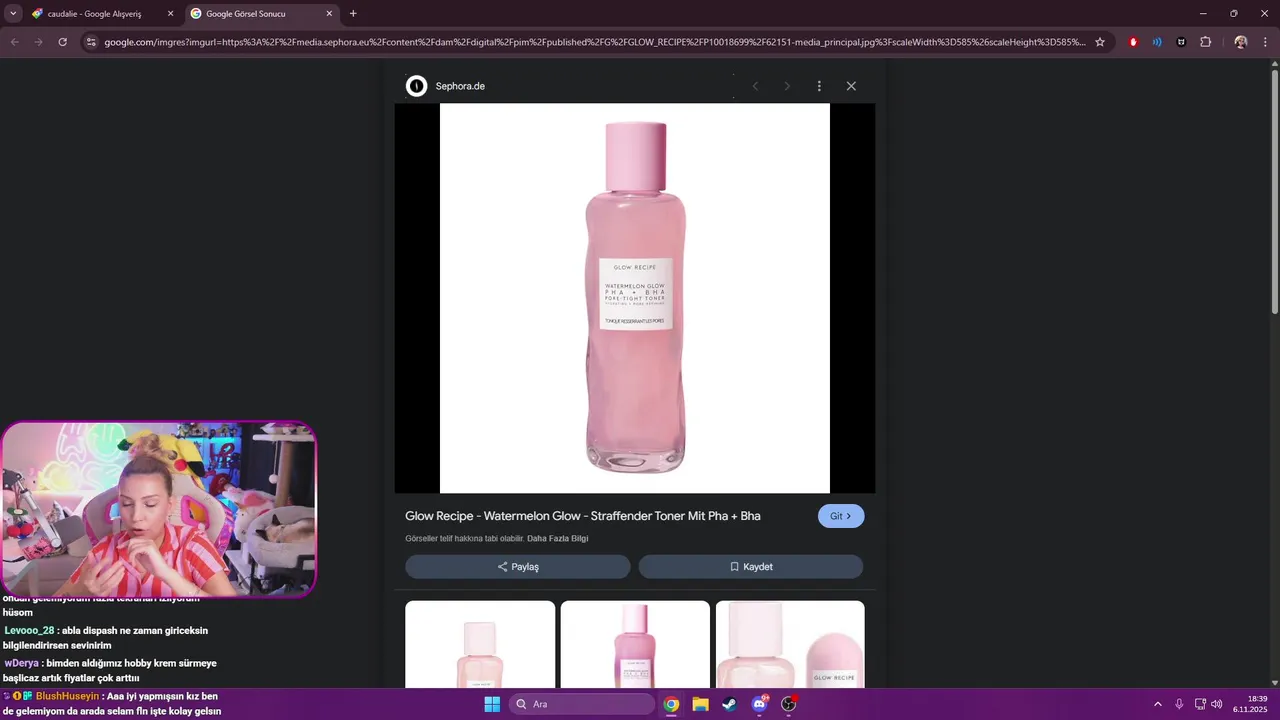The width and height of the screenshot is (1280, 720).
Task: Click chat username BlushHuseyin
Action: click(68, 696)
